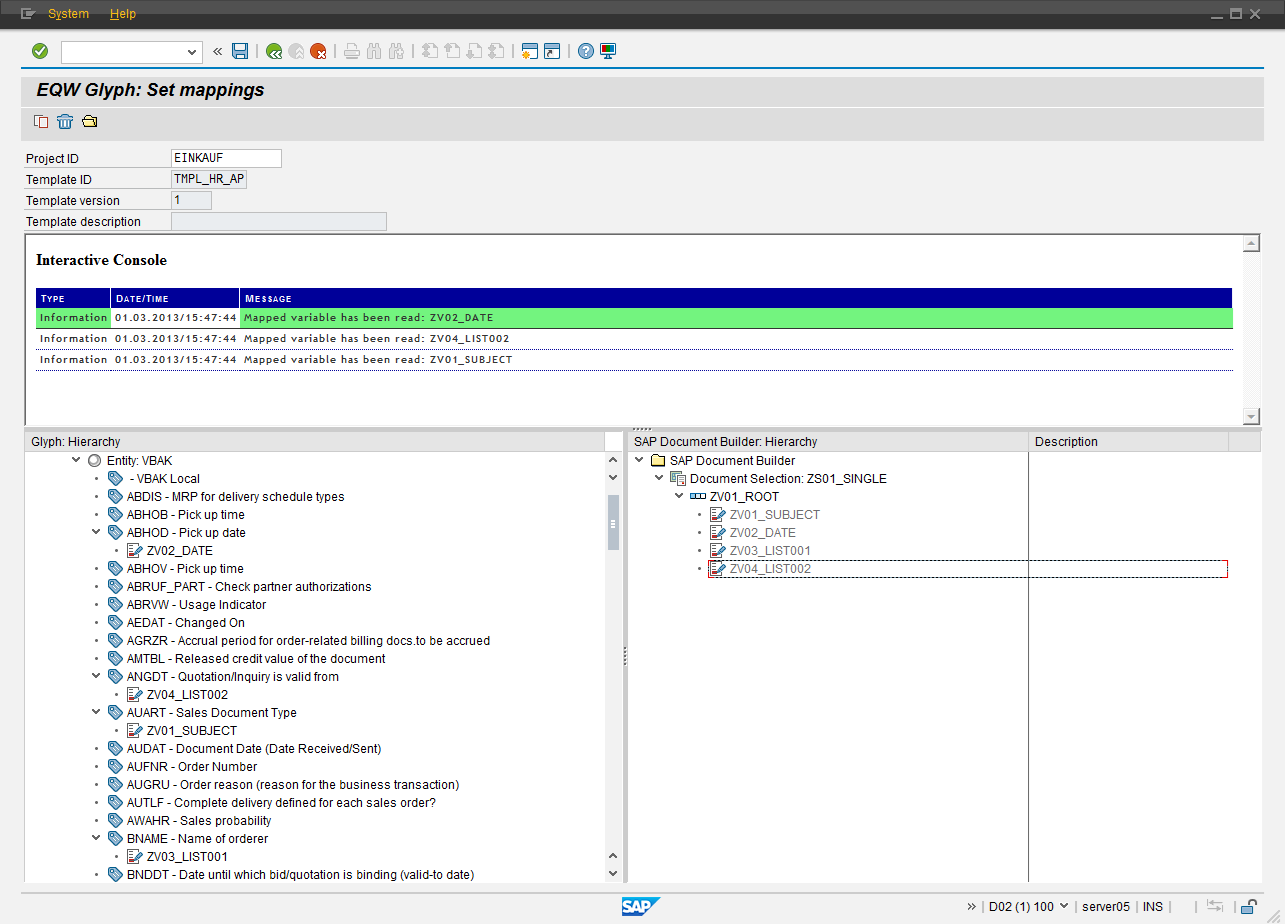Click the blue trash can delete icon
Viewport: 1285px width, 924px height.
click(x=65, y=122)
